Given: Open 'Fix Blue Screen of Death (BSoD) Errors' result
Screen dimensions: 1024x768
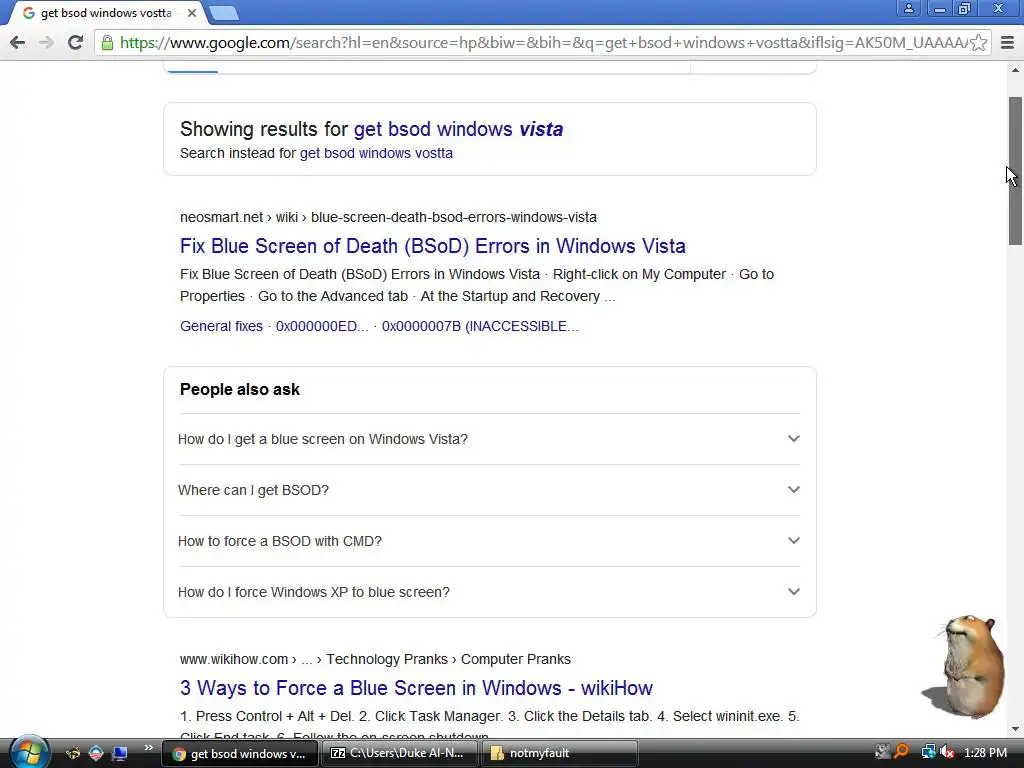Looking at the screenshot, I should point(432,246).
